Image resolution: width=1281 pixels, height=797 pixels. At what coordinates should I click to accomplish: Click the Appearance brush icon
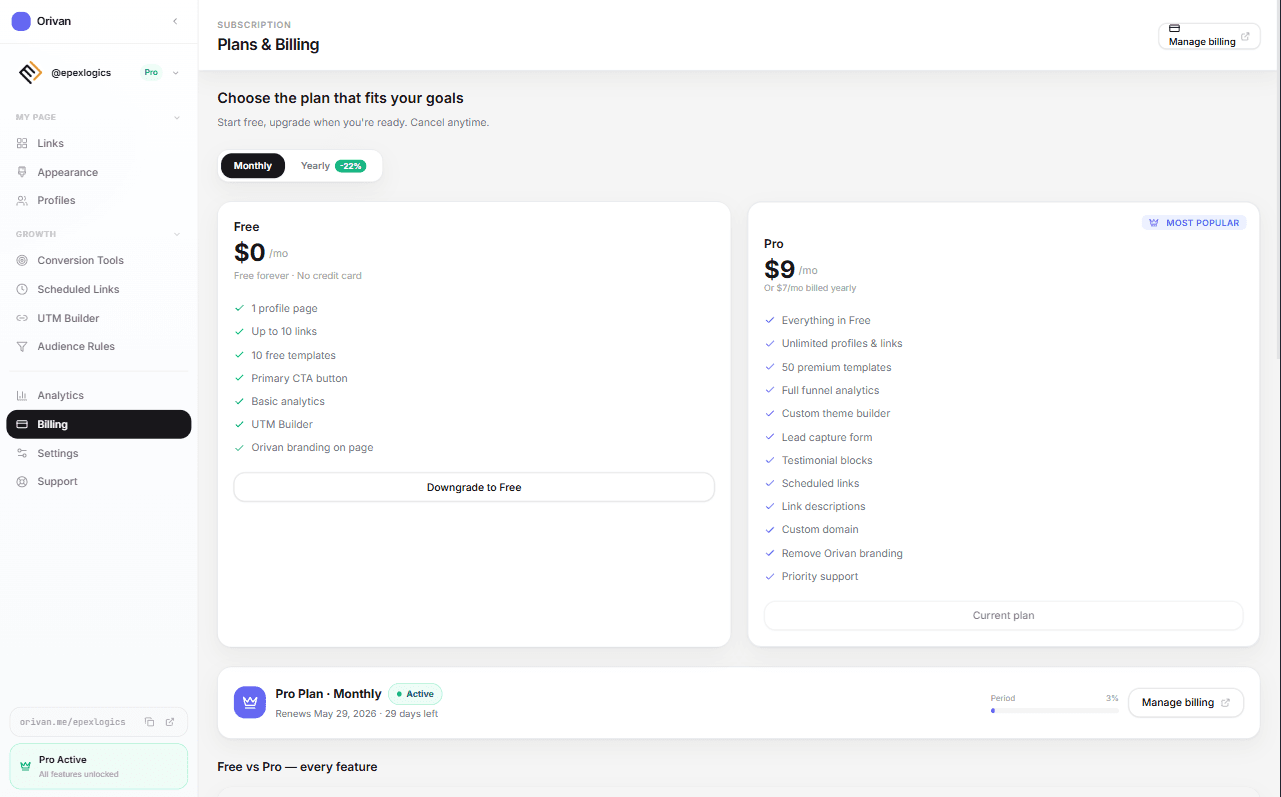tap(22, 172)
